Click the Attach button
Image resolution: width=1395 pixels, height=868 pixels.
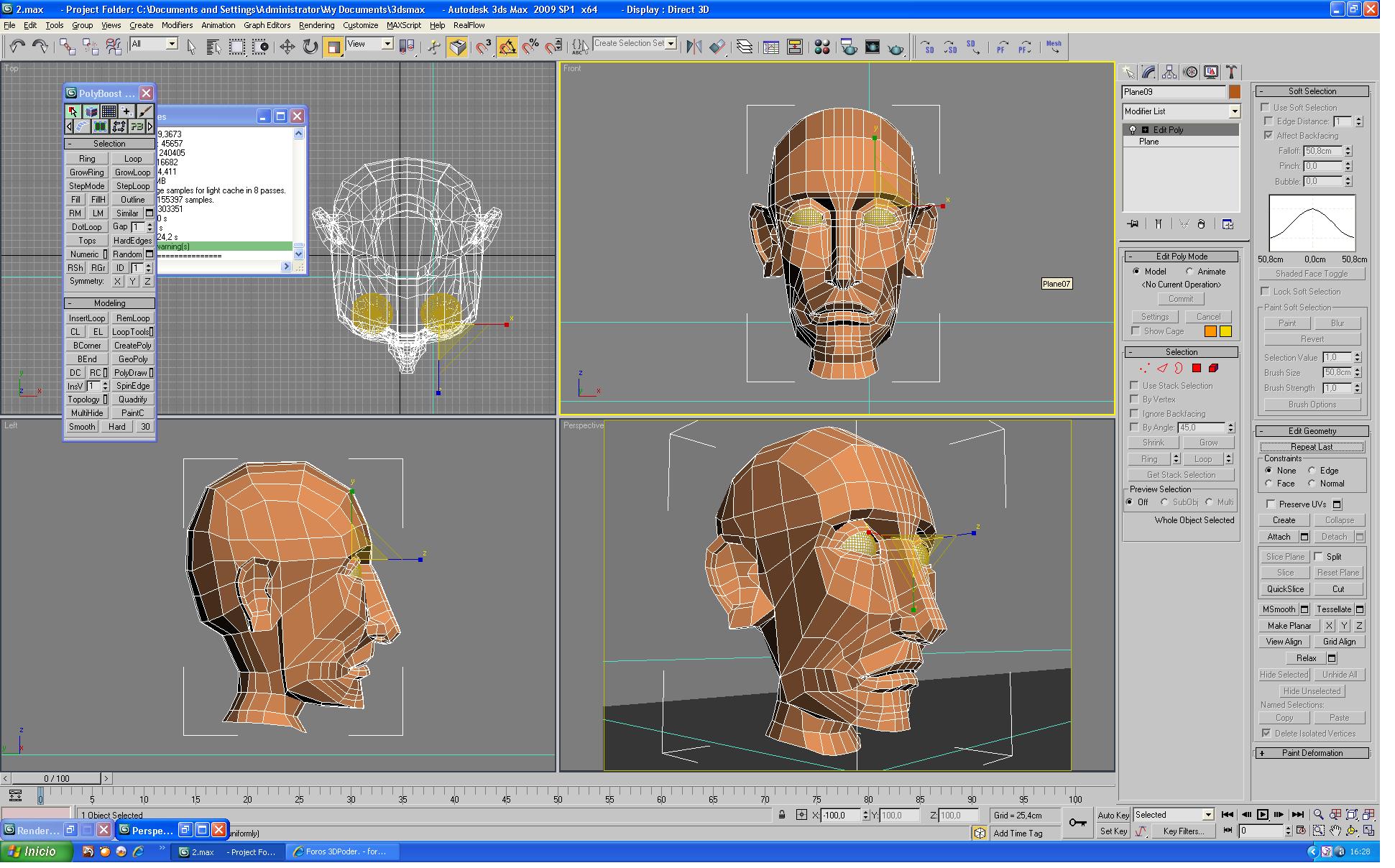pyautogui.click(x=1279, y=537)
